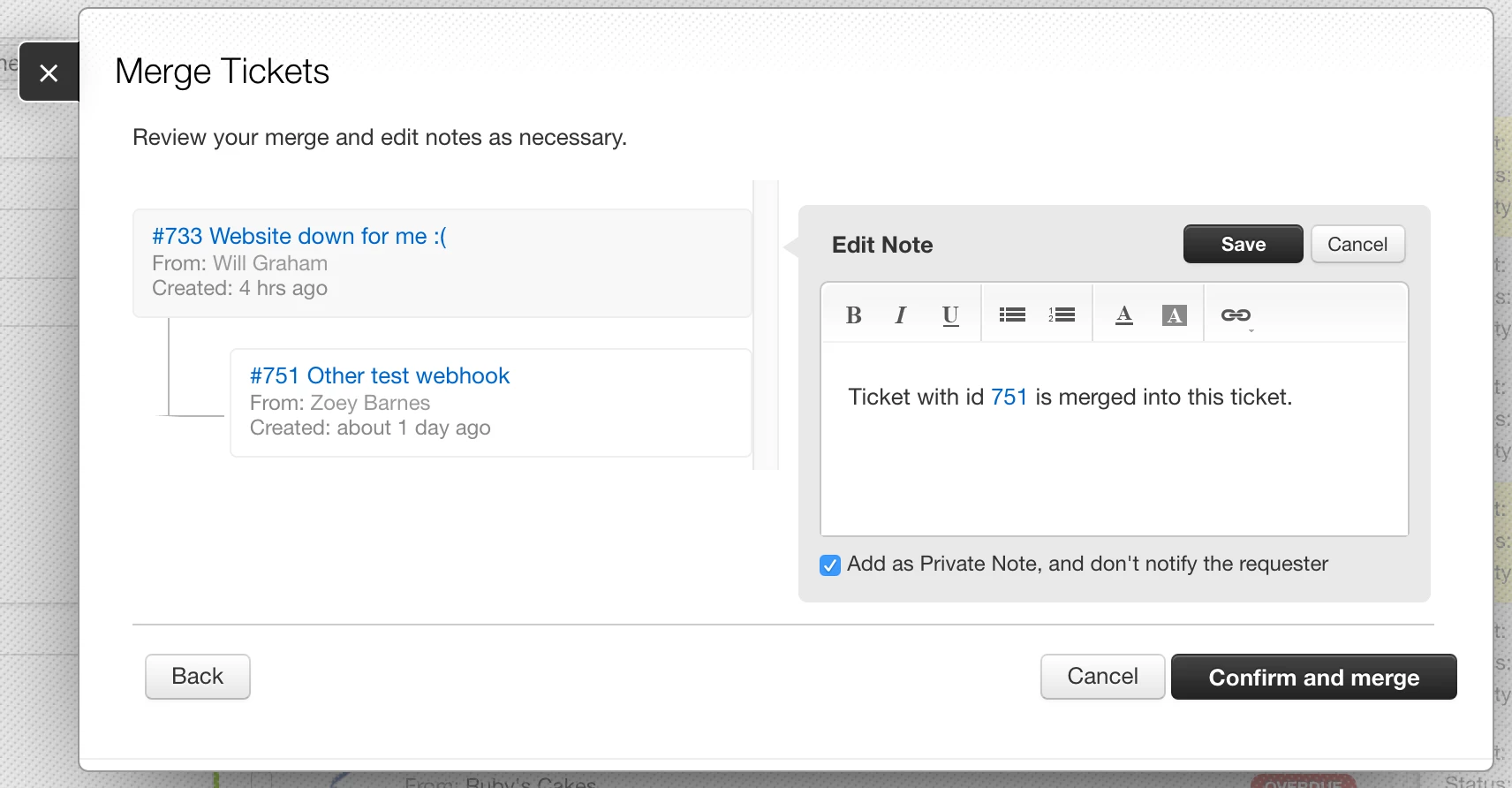Go Back to the previous merge step
Screen dimensions: 1512x788
click(198, 677)
